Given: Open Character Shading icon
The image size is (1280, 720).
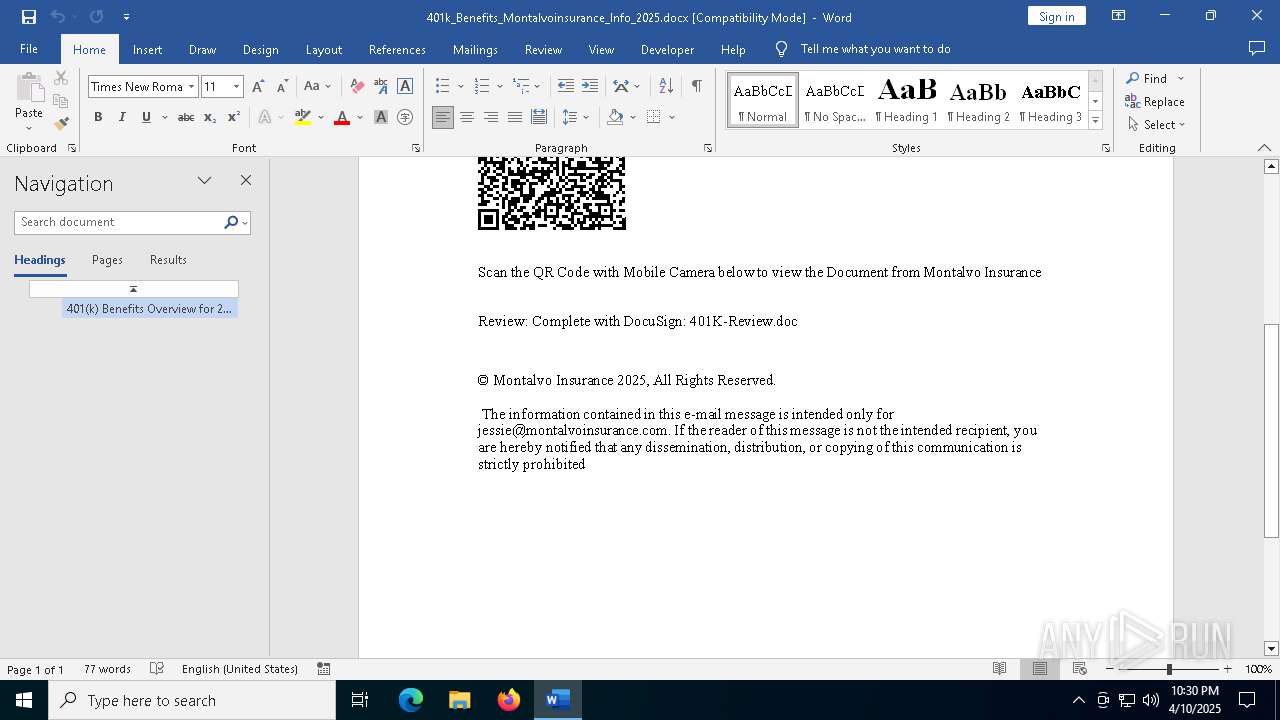Looking at the screenshot, I should (381, 118).
